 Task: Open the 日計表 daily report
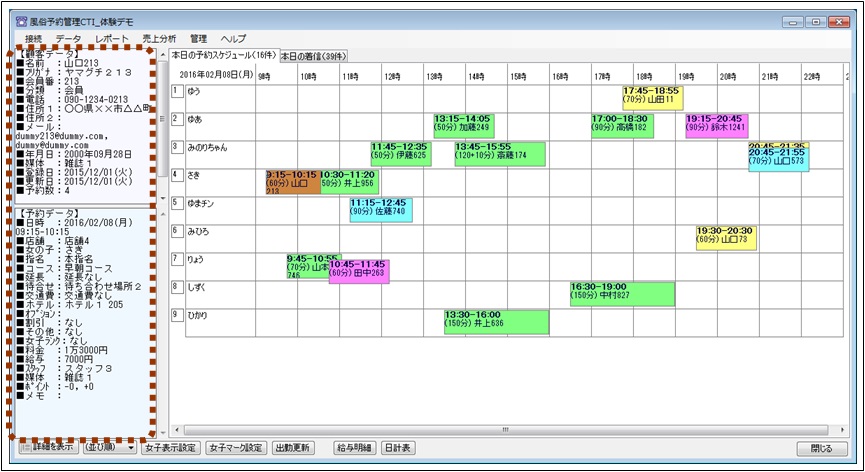400,448
